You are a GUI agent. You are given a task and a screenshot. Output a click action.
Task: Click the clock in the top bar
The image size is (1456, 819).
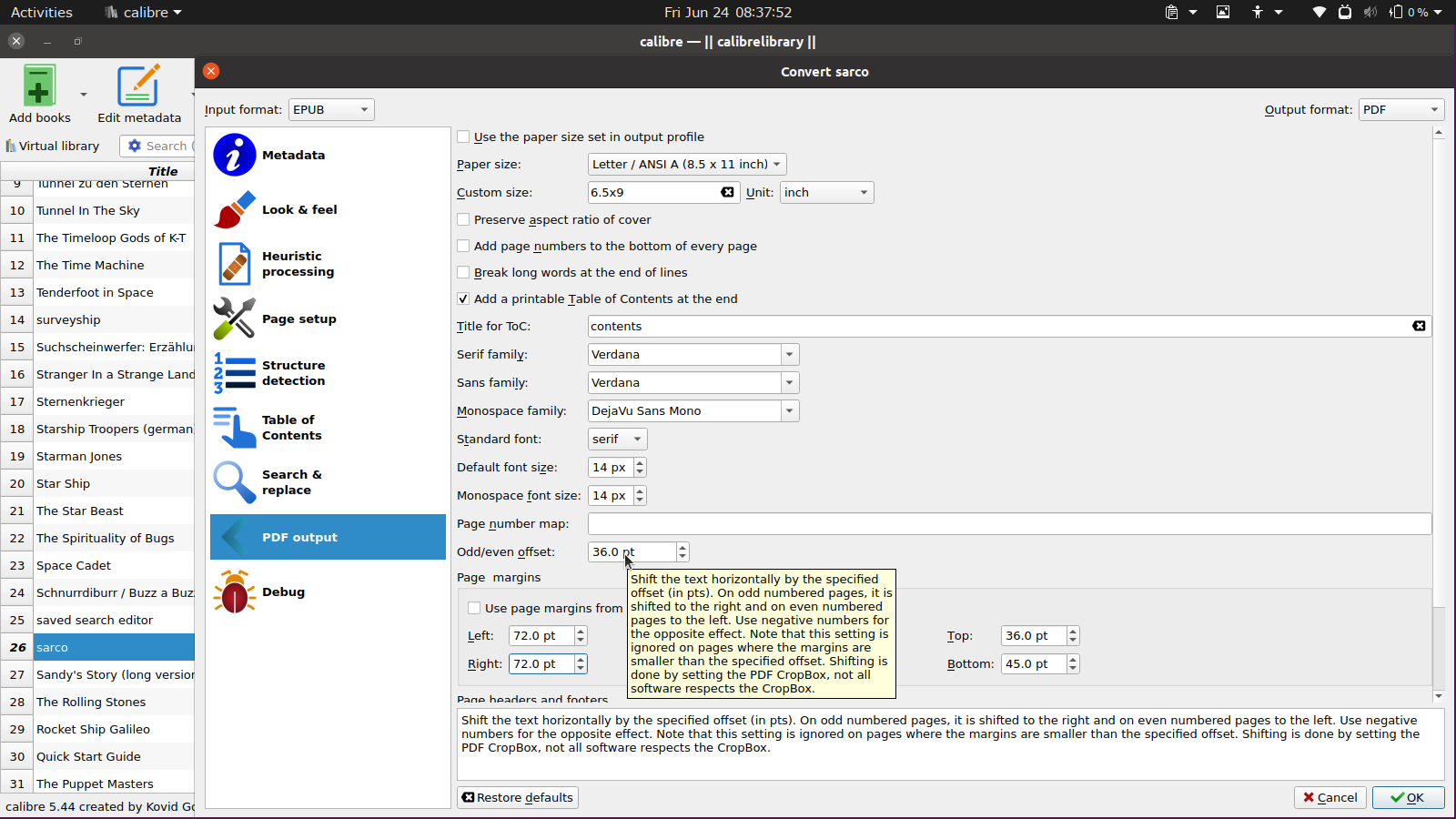pyautogui.click(x=728, y=12)
